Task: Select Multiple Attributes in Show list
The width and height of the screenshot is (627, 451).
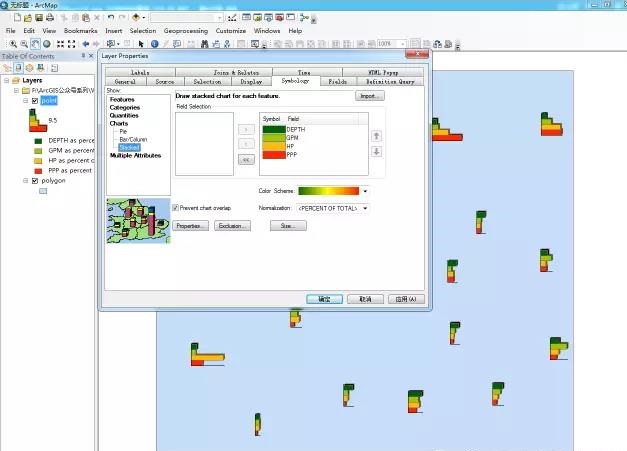Action: click(x=136, y=155)
